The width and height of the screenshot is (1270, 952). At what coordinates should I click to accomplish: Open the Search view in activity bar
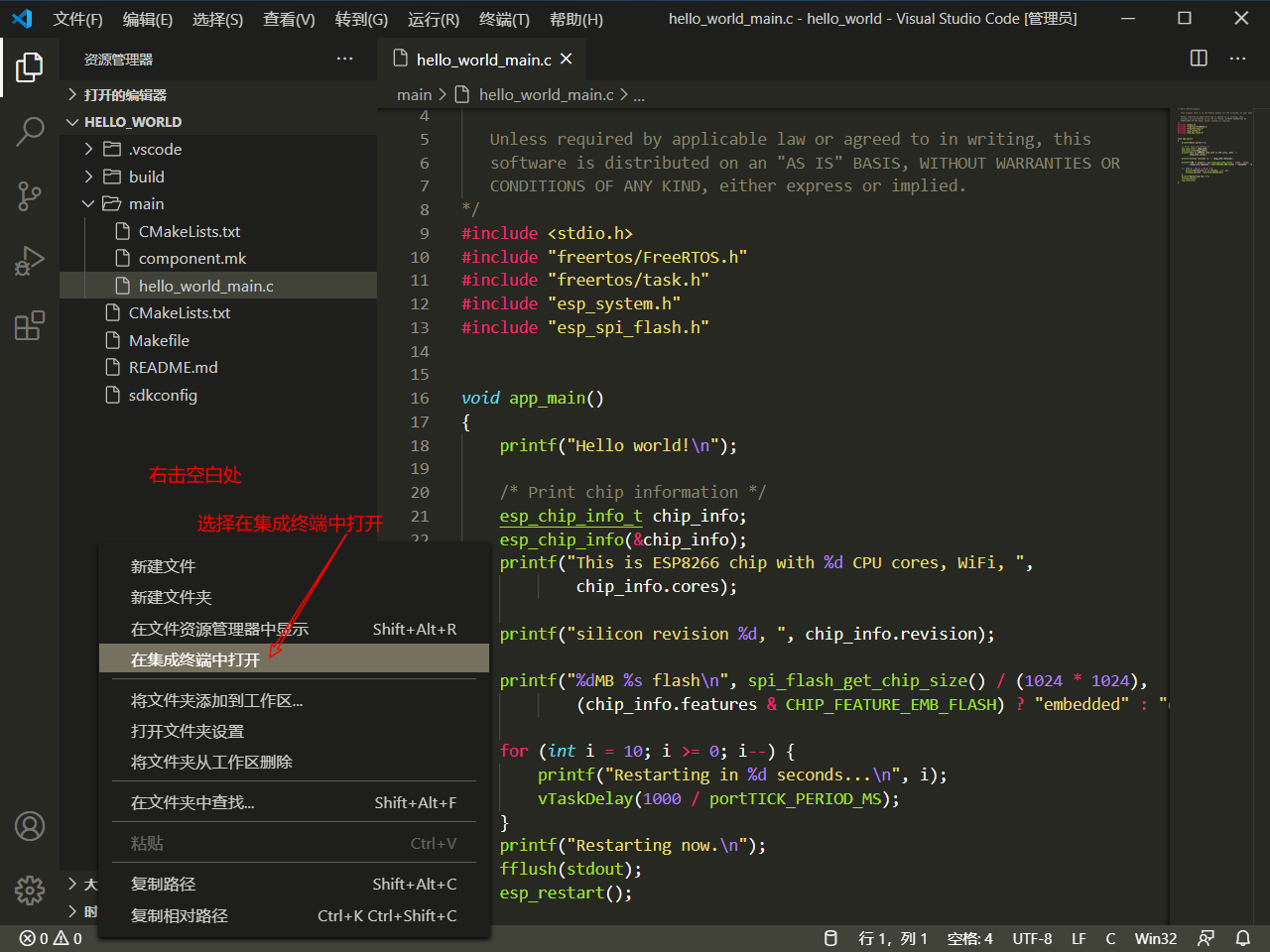coord(30,131)
